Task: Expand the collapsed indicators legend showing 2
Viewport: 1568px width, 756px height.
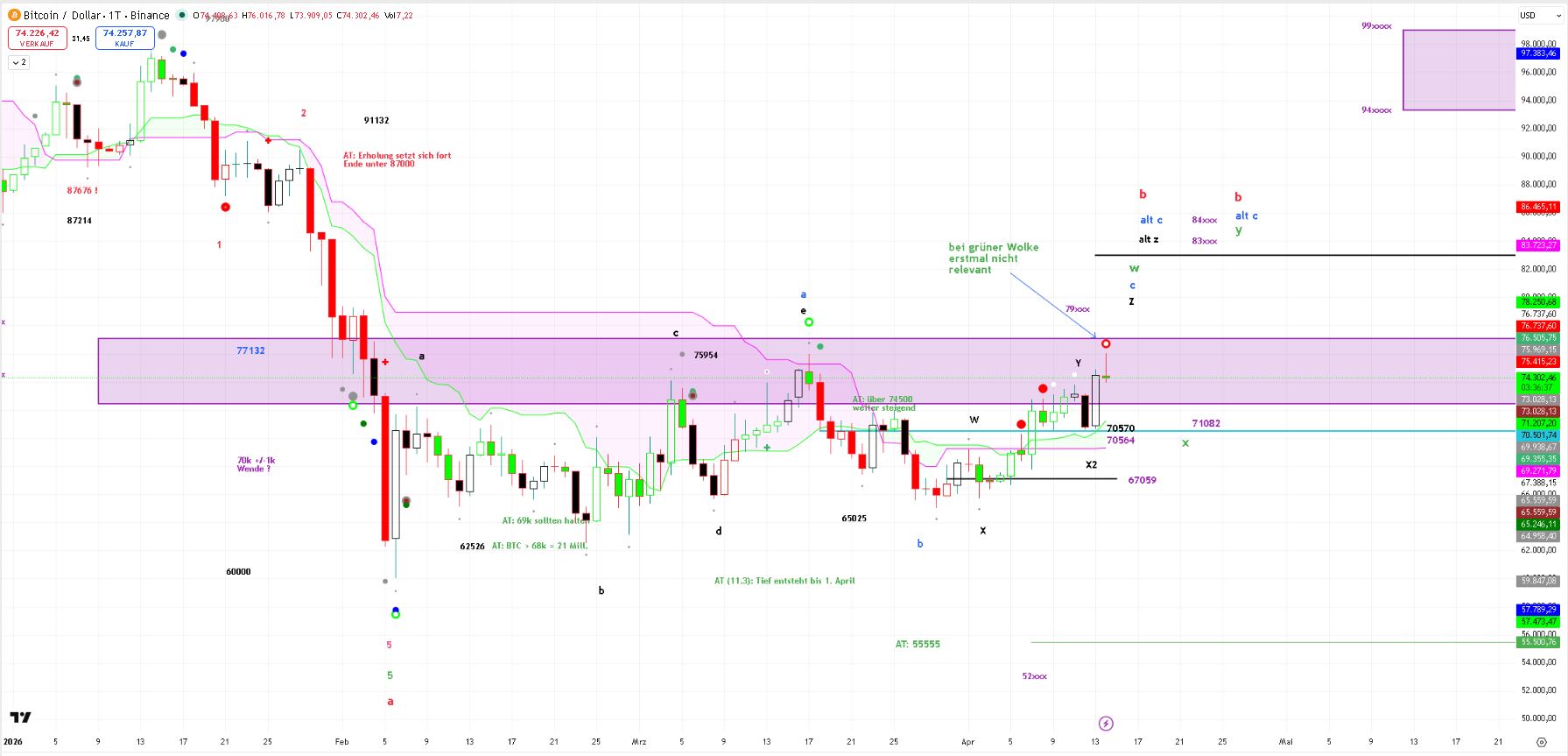Action: 18,62
